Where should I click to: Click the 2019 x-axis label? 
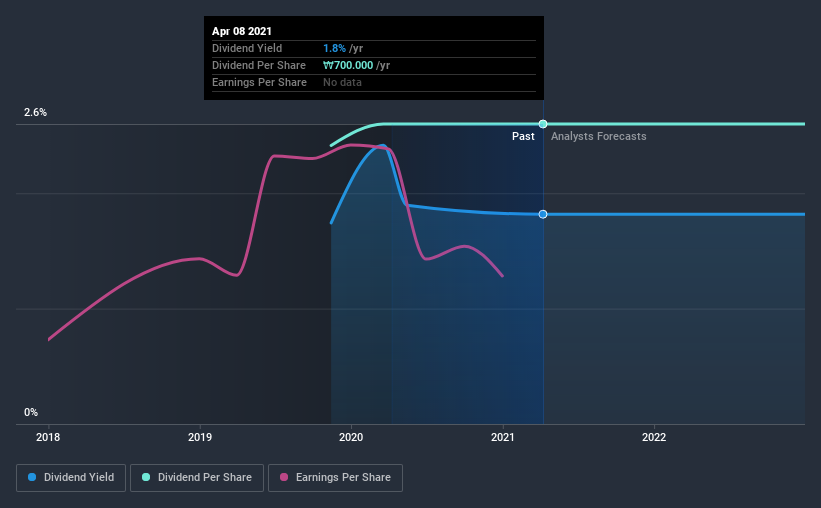coord(200,437)
